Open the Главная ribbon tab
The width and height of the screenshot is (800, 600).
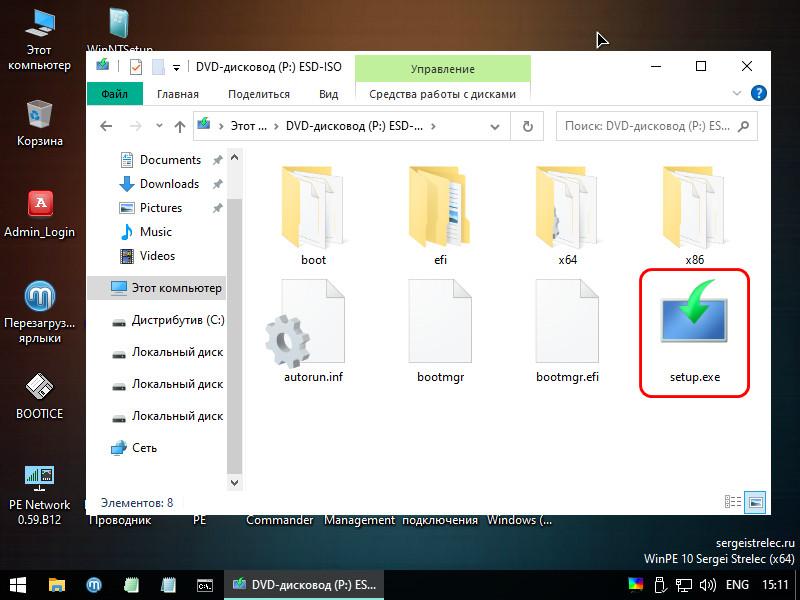tap(178, 94)
